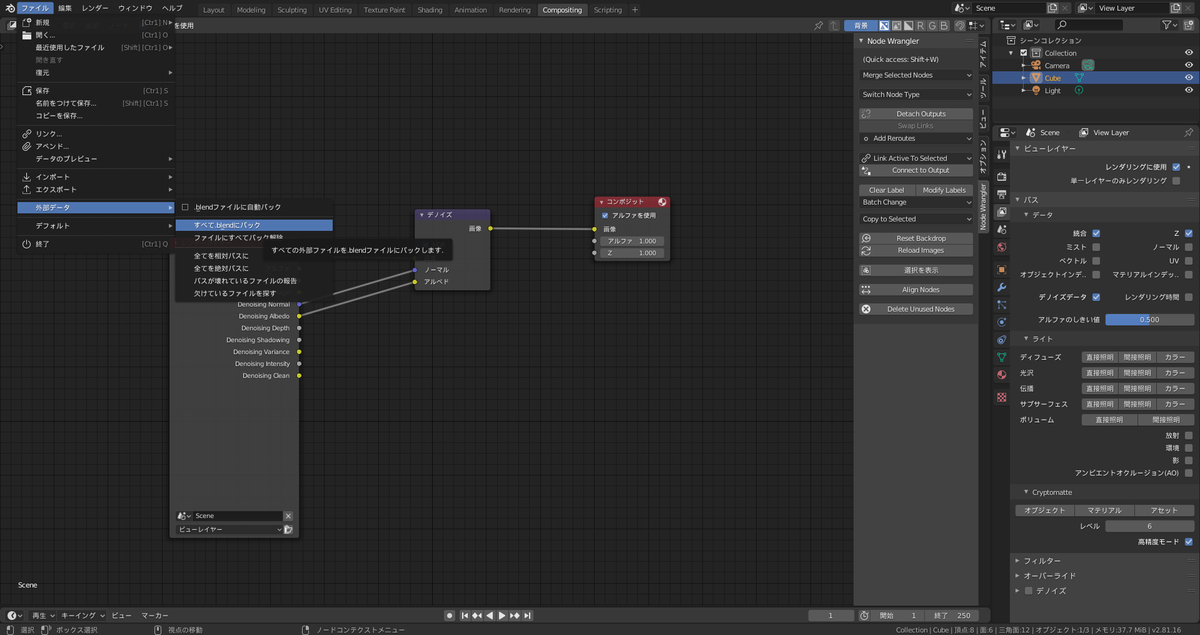Open Switch Node Type dropdown
The height and width of the screenshot is (635, 1200).
coord(916,95)
